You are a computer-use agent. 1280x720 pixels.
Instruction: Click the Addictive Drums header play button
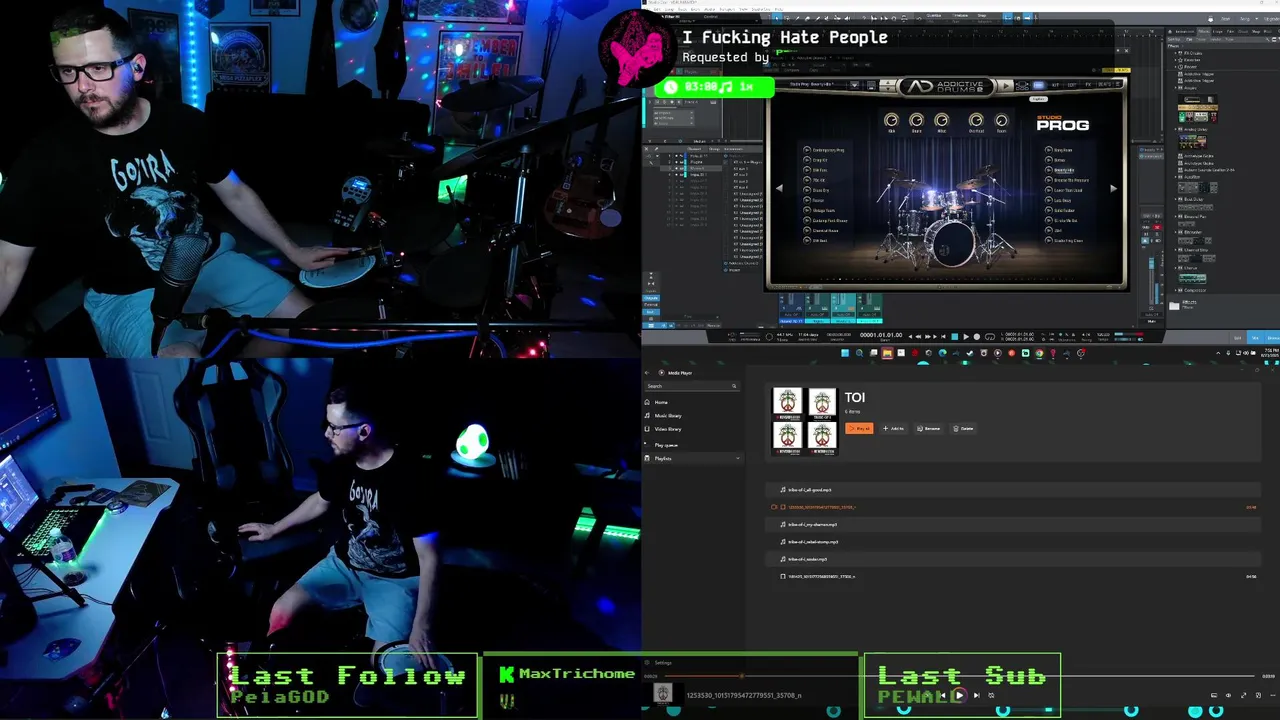pos(1006,86)
